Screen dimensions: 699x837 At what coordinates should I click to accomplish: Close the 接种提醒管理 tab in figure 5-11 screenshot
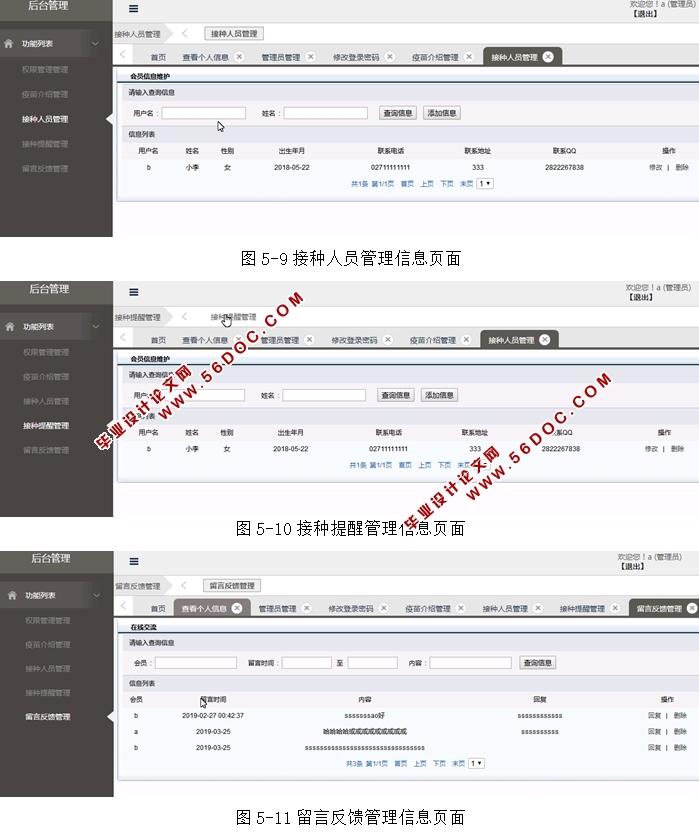[615, 608]
